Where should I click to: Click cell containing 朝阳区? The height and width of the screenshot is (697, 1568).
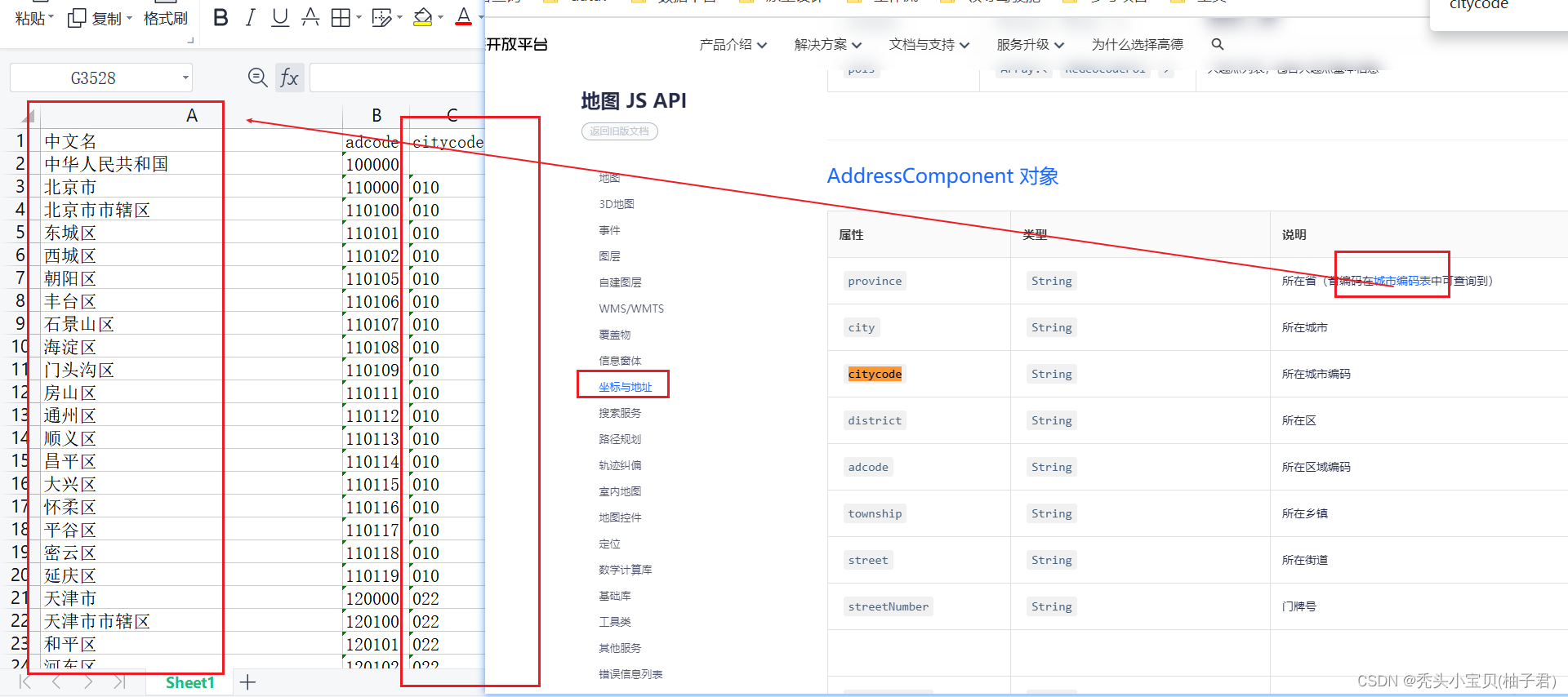[x=191, y=278]
